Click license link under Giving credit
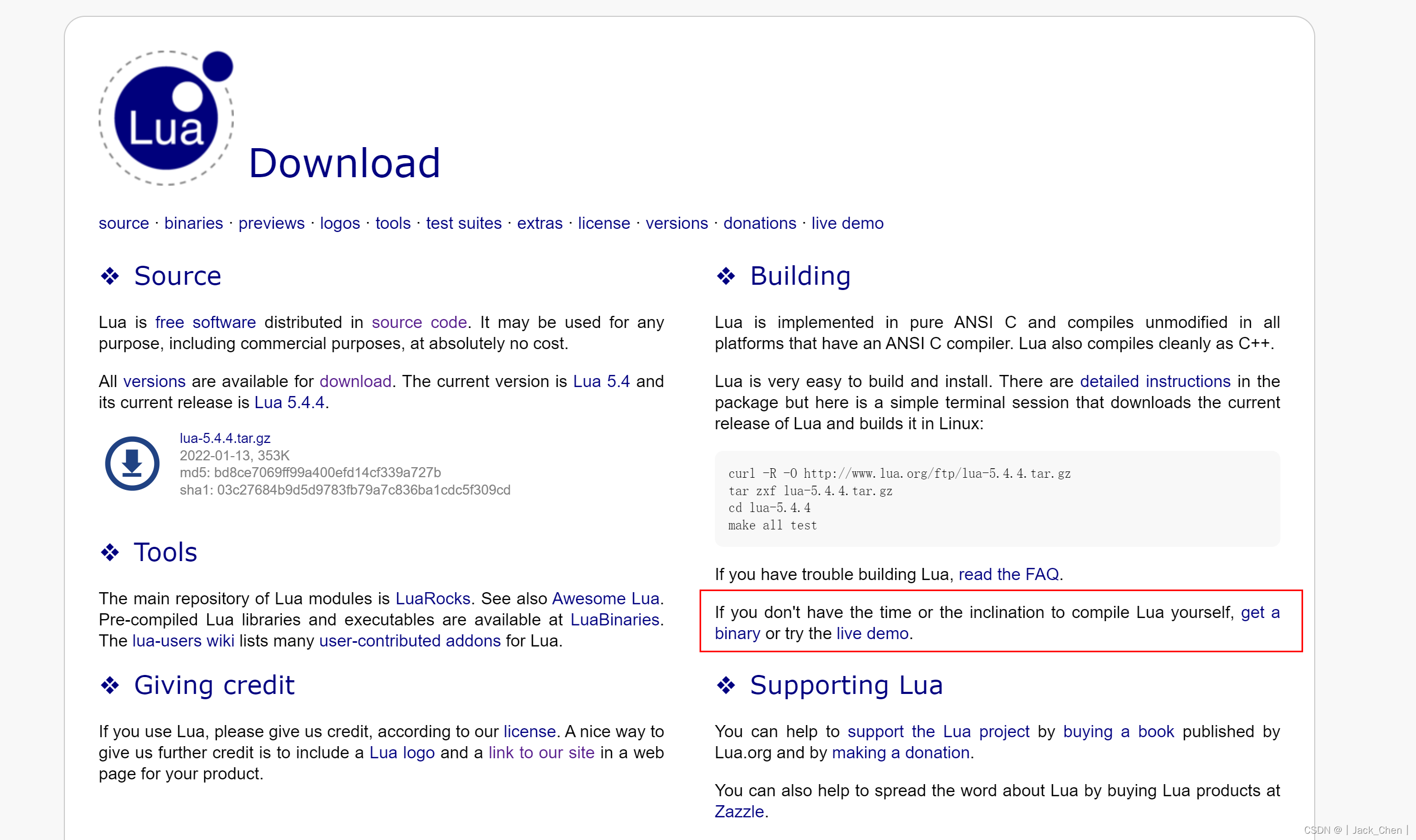1416x840 pixels. tap(529, 731)
